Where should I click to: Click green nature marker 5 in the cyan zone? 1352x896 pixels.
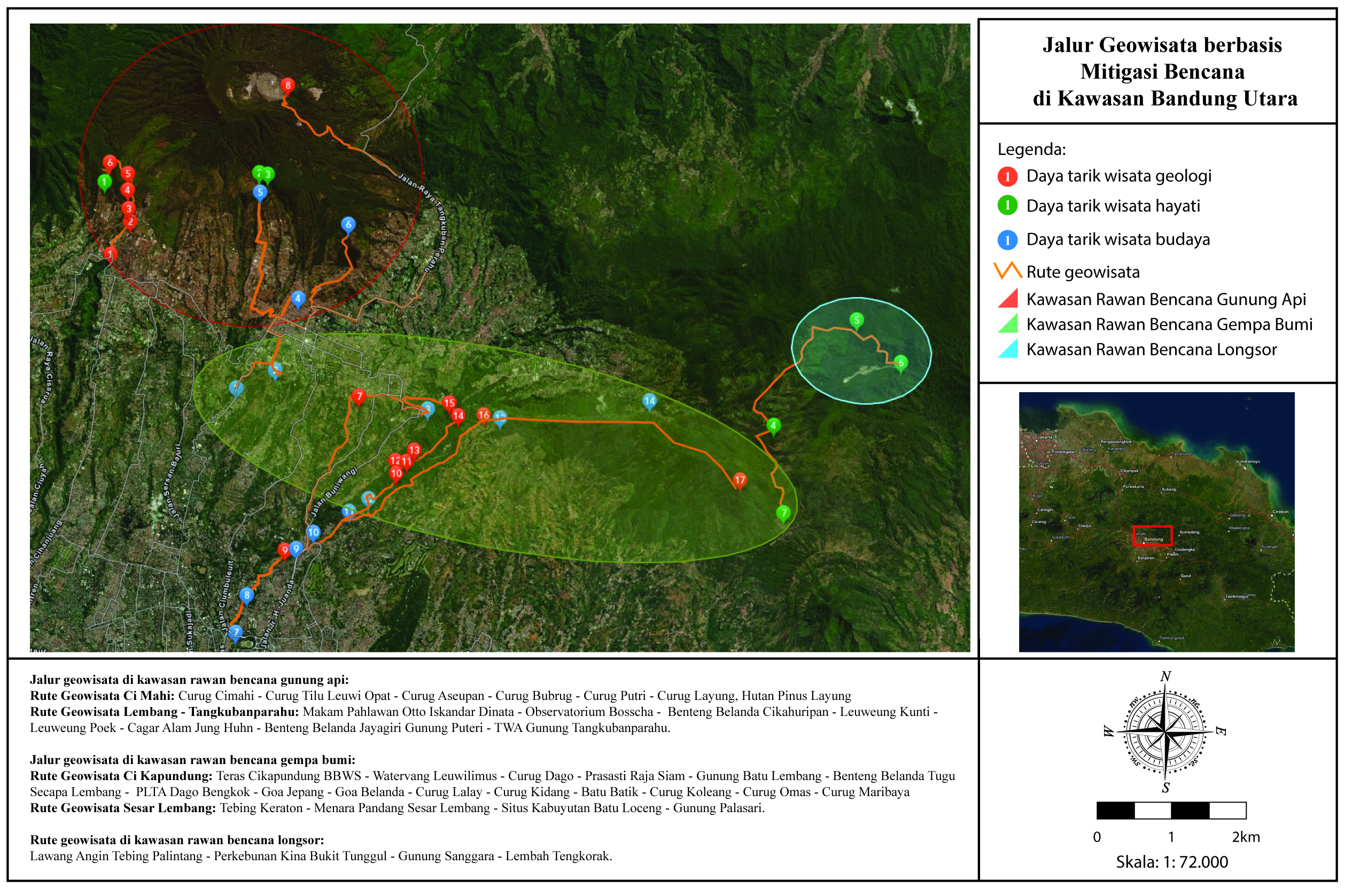pyautogui.click(x=858, y=322)
